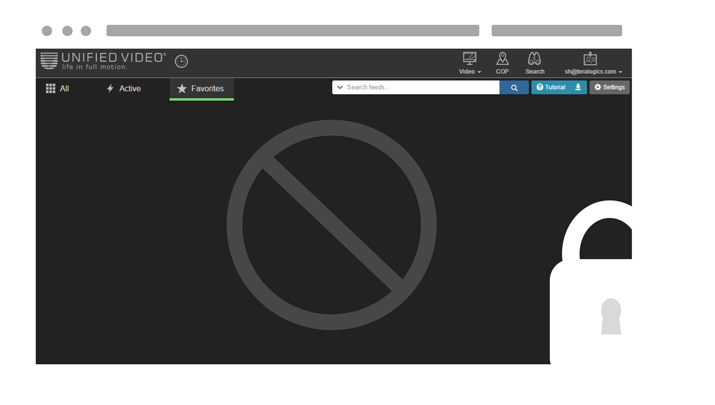Screen dimensions: 715x405
Task: Click the Unified Video logo
Action: point(103,61)
